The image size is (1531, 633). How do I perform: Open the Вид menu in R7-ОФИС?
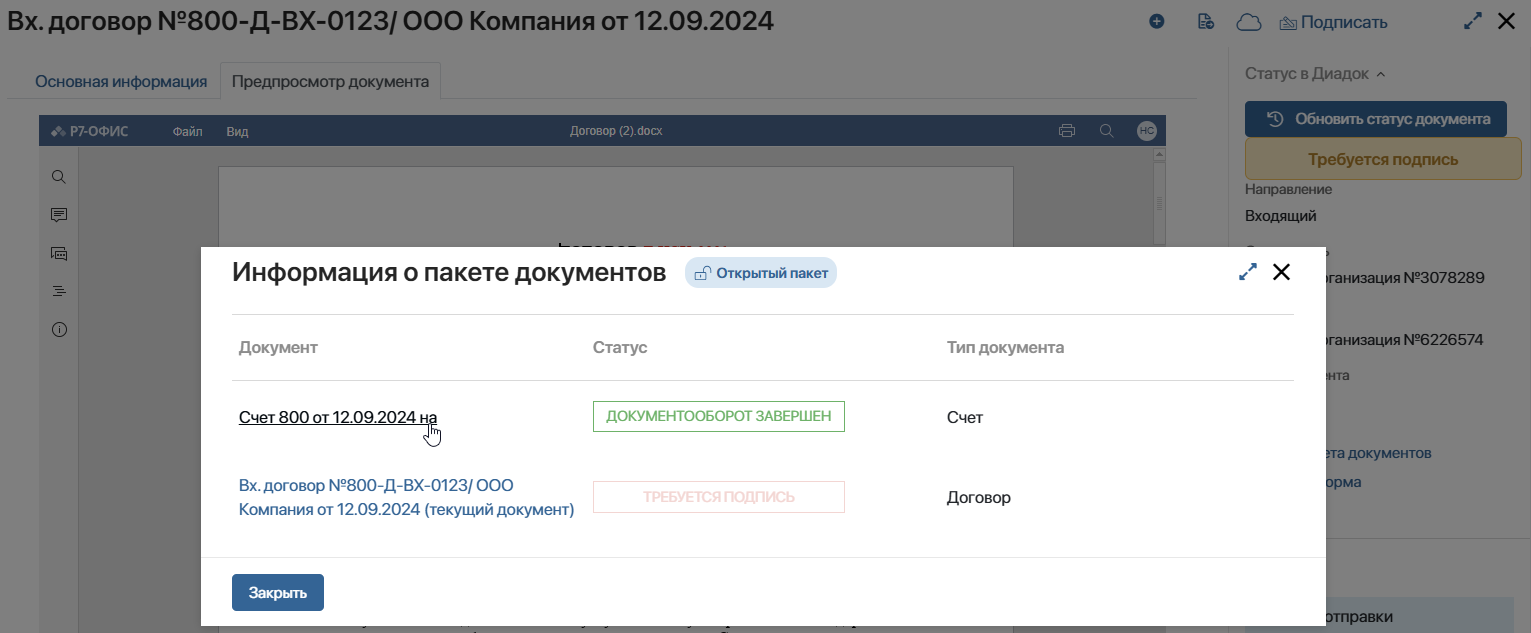tap(236, 130)
